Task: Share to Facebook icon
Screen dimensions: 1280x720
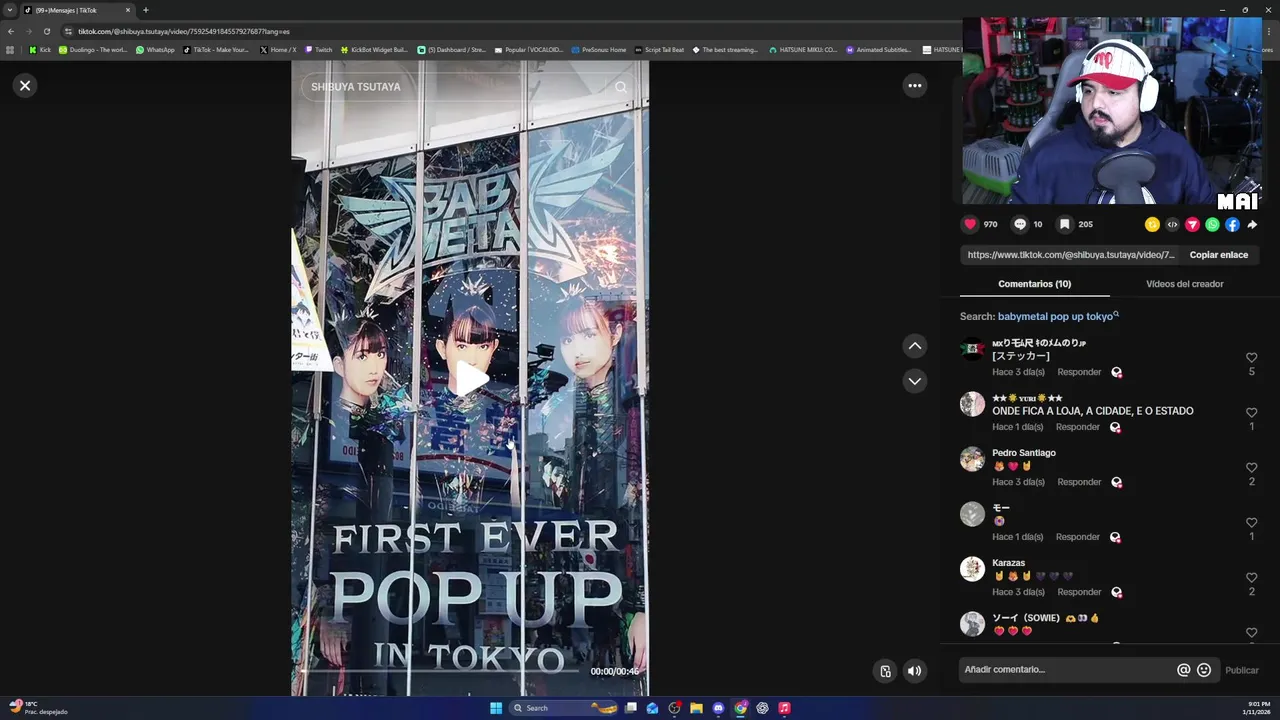Action: point(1232,225)
